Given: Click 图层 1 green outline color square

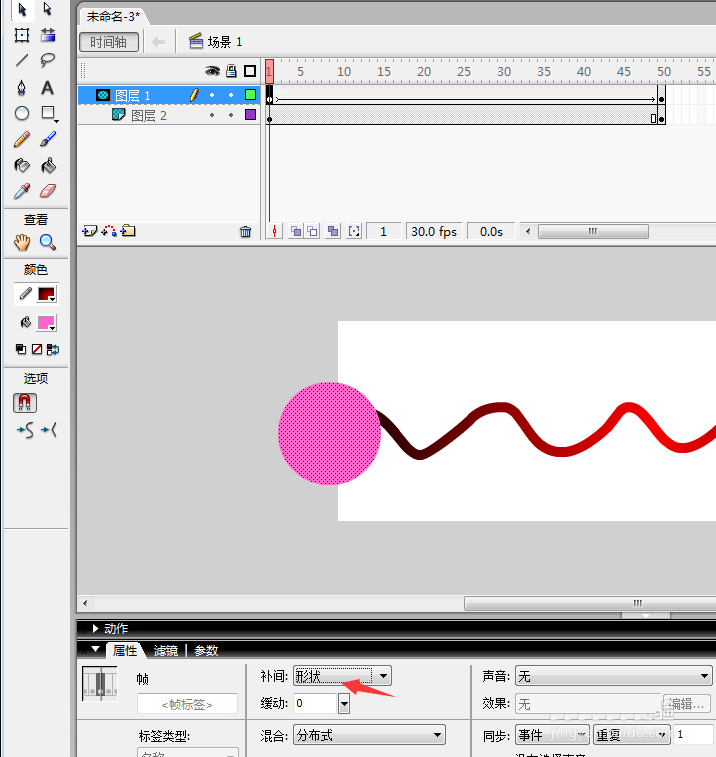Looking at the screenshot, I should coord(250,95).
